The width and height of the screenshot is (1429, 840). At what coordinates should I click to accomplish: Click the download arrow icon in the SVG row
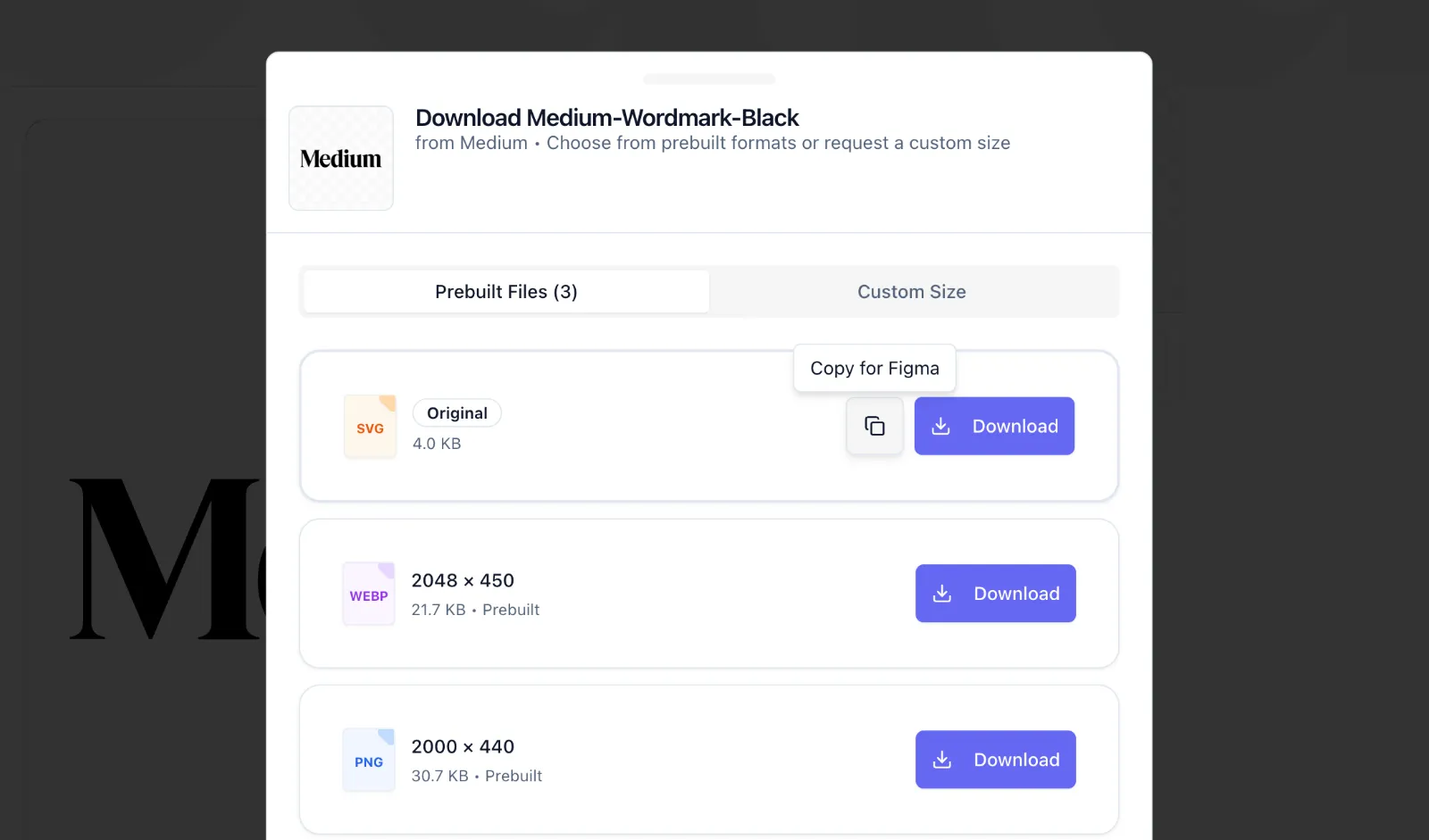[x=940, y=426]
